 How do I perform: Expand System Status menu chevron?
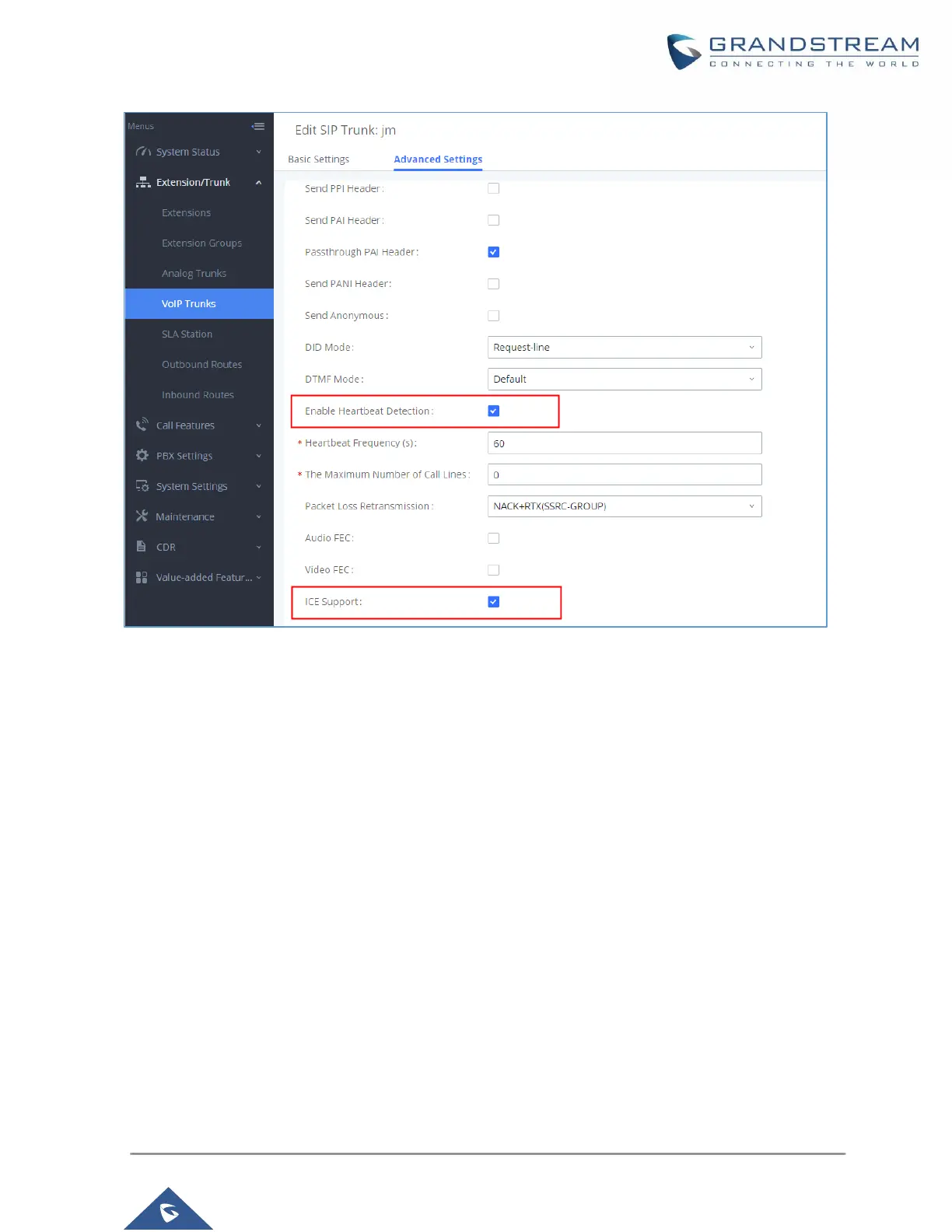[259, 152]
